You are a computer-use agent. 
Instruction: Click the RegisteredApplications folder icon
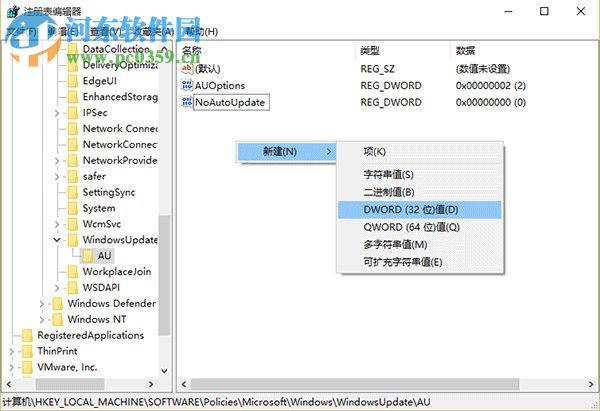point(27,336)
